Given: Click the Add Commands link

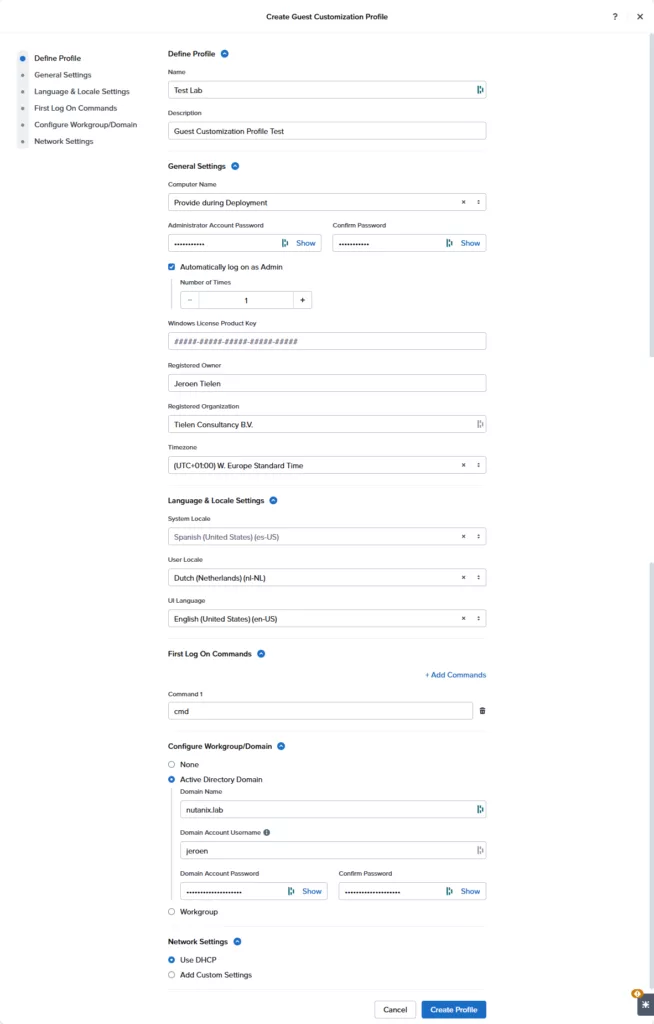Looking at the screenshot, I should tap(455, 675).
